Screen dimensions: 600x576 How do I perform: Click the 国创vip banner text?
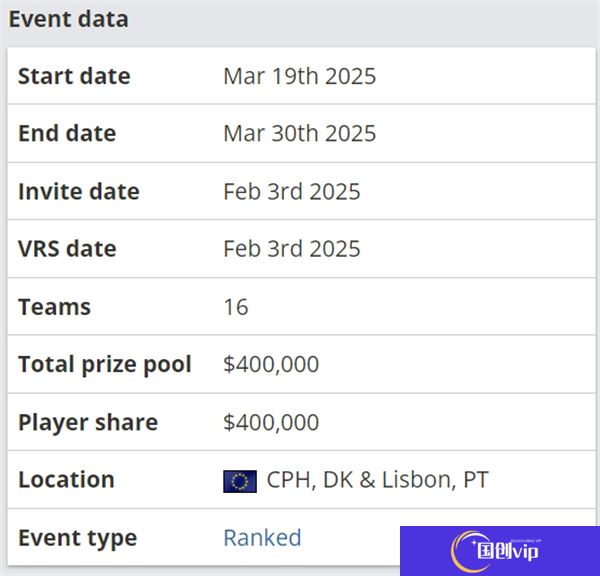point(508,552)
